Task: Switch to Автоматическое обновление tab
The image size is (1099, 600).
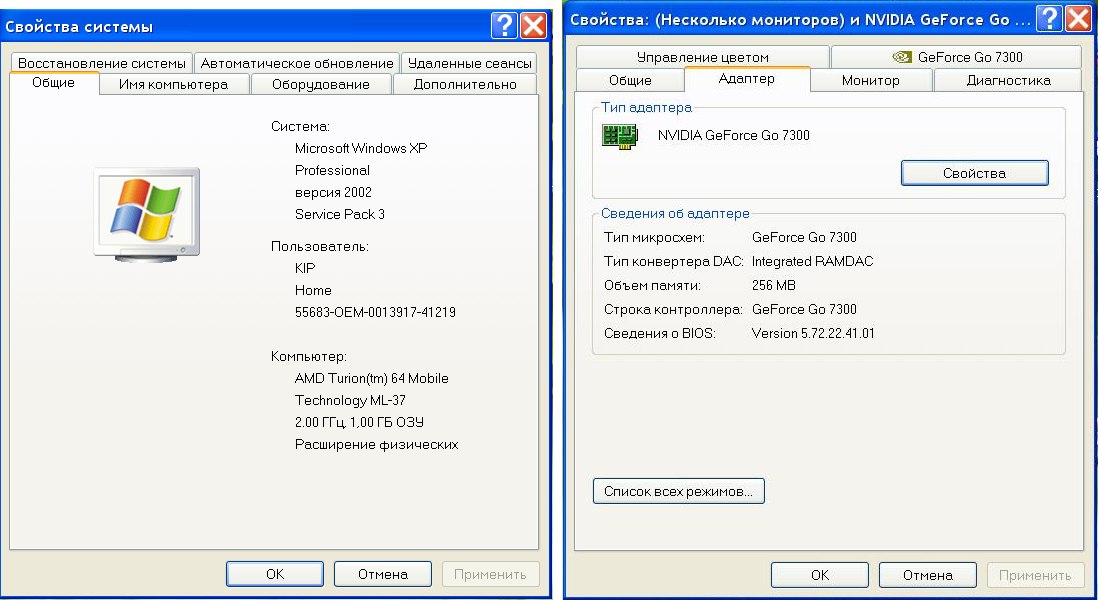Action: (x=297, y=63)
